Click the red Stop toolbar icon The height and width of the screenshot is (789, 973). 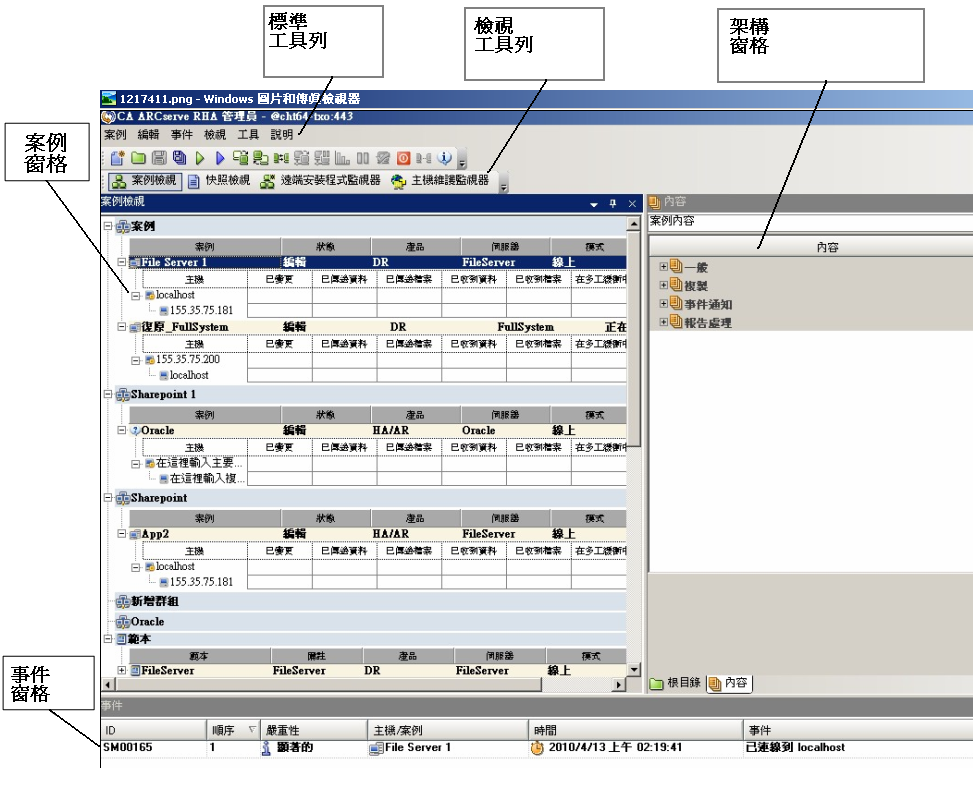click(x=403, y=158)
